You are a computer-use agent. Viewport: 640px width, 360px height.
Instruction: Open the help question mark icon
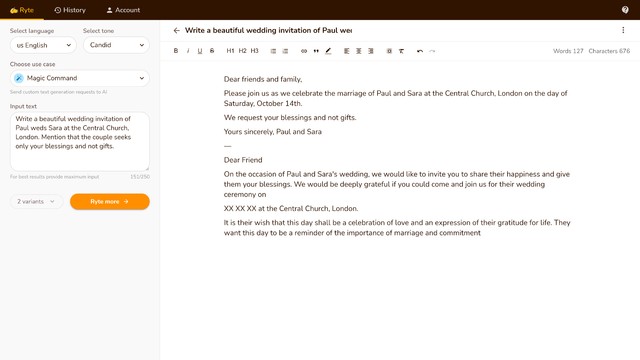[625, 10]
